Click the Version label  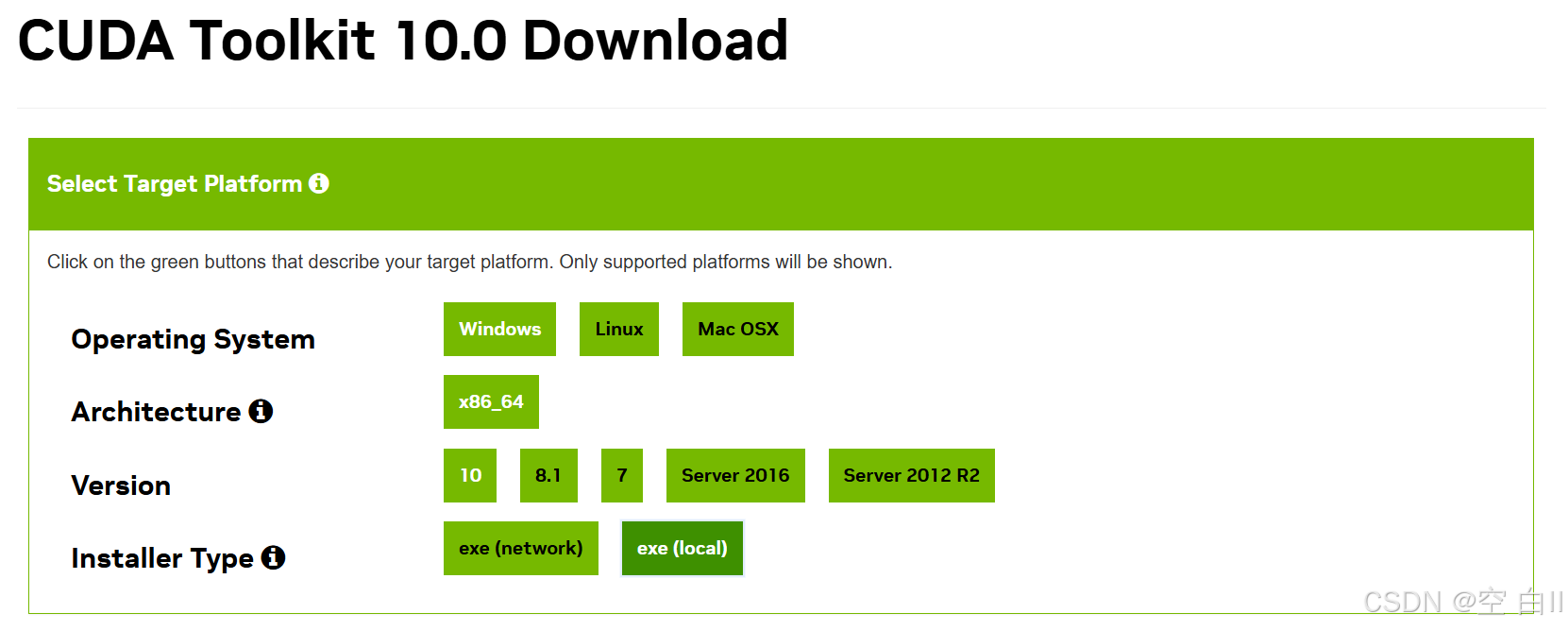121,485
